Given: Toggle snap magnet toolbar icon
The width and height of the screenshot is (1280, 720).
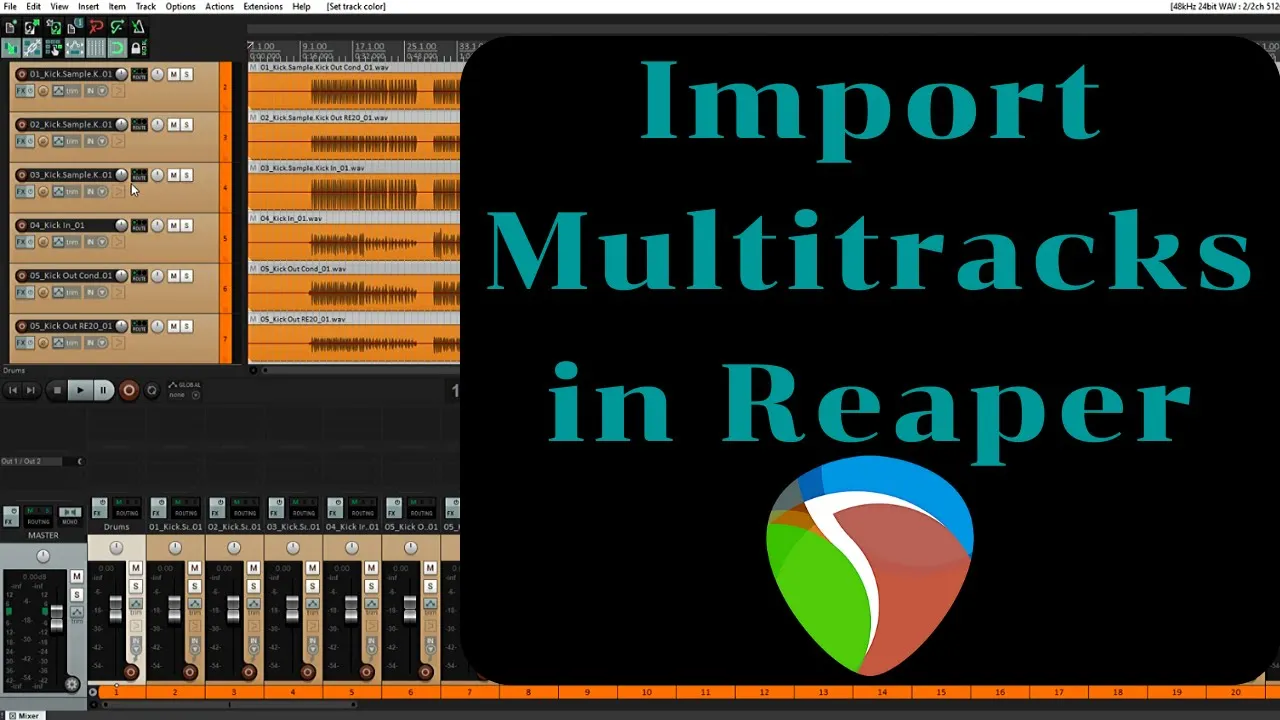Looking at the screenshot, I should coord(118,48).
